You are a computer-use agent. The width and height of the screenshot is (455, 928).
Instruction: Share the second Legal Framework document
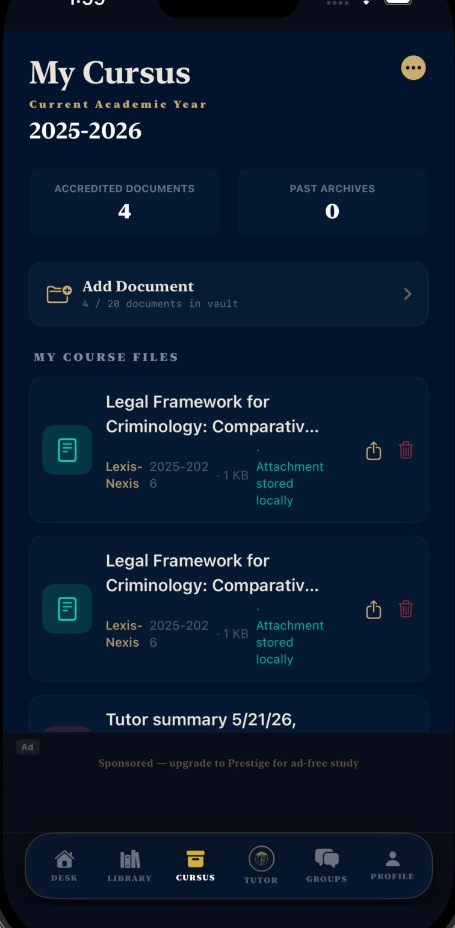tap(373, 610)
